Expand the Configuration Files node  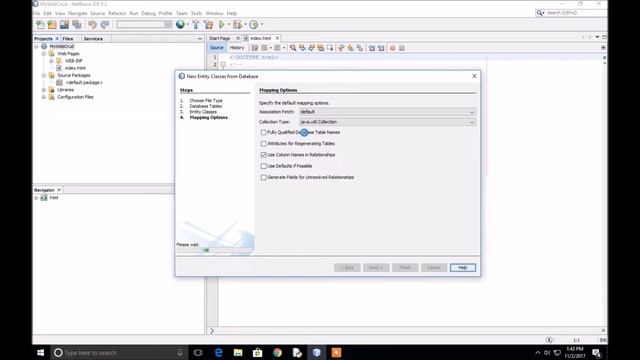pyautogui.click(x=44, y=97)
